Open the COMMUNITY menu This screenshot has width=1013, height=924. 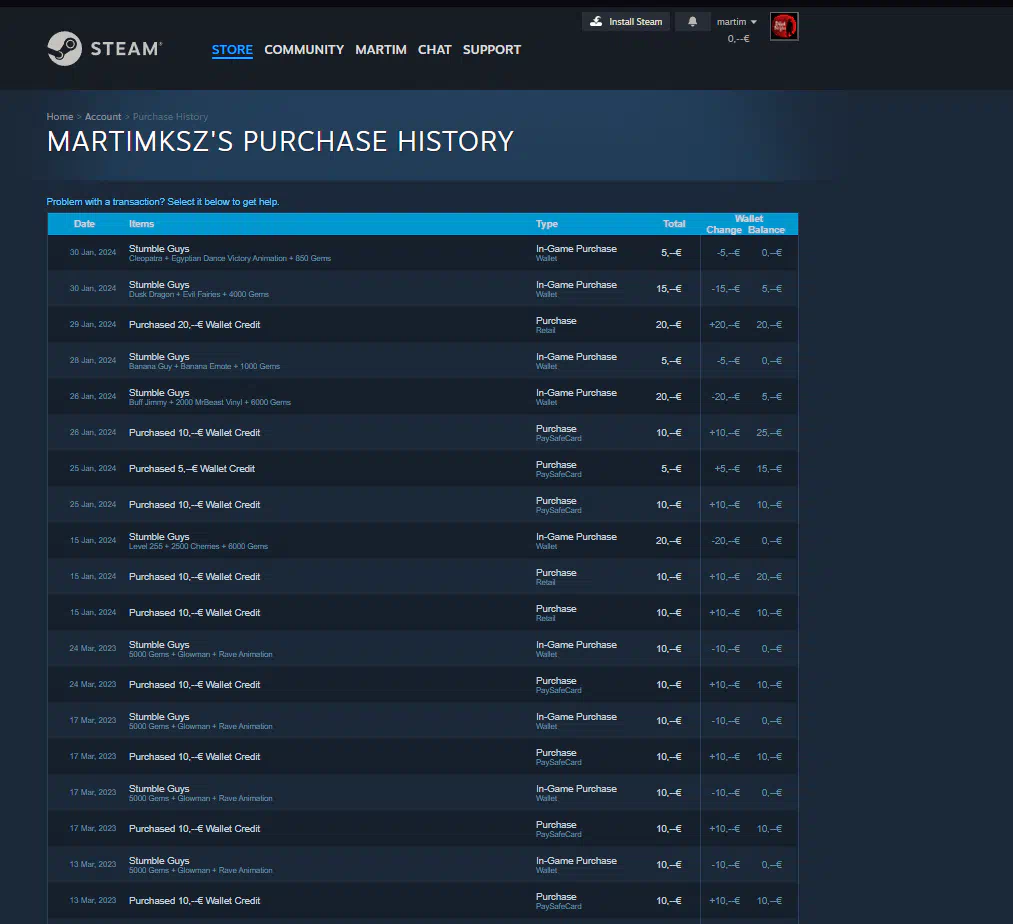(304, 49)
